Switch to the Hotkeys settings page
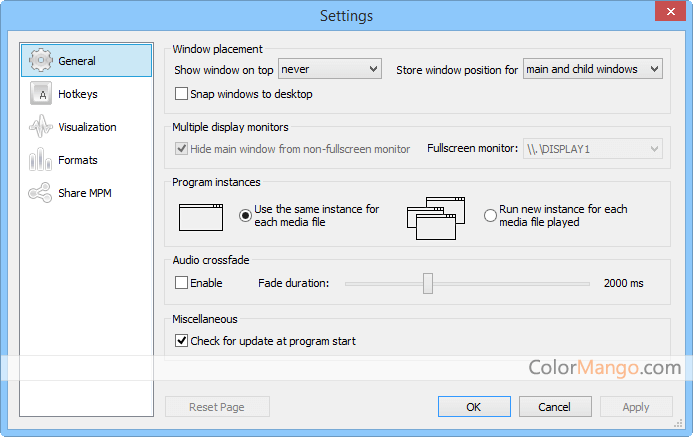Screen dimensions: 693x437 pyautogui.click(x=77, y=94)
